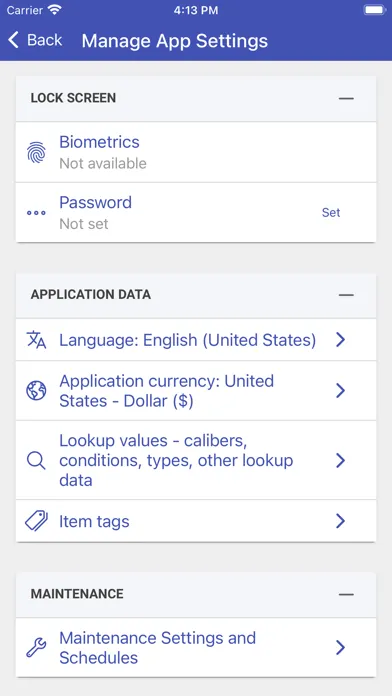Open Lookup values chevron arrow
The image size is (392, 696).
pos(341,460)
